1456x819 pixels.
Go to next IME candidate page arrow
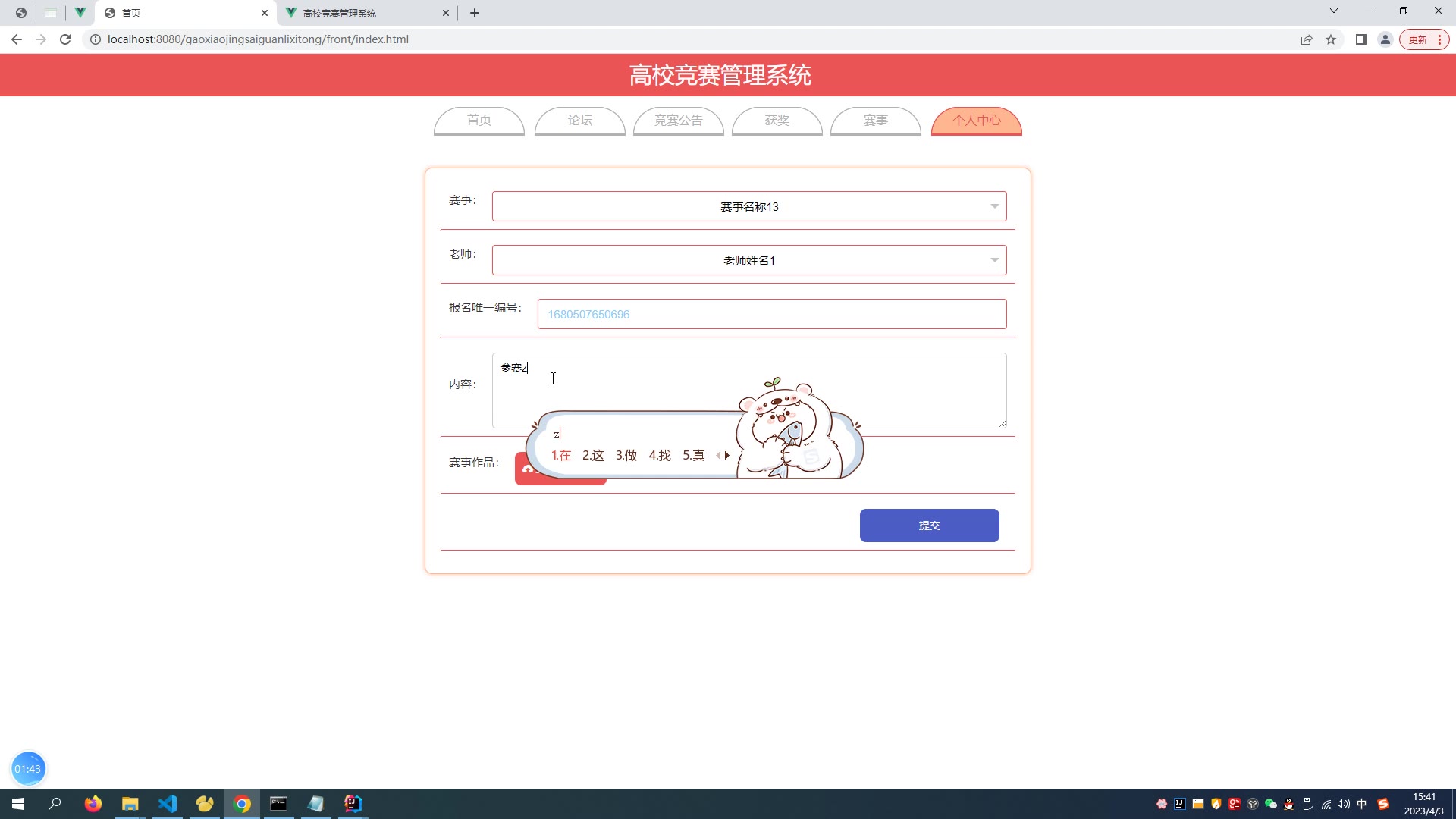coord(727,456)
